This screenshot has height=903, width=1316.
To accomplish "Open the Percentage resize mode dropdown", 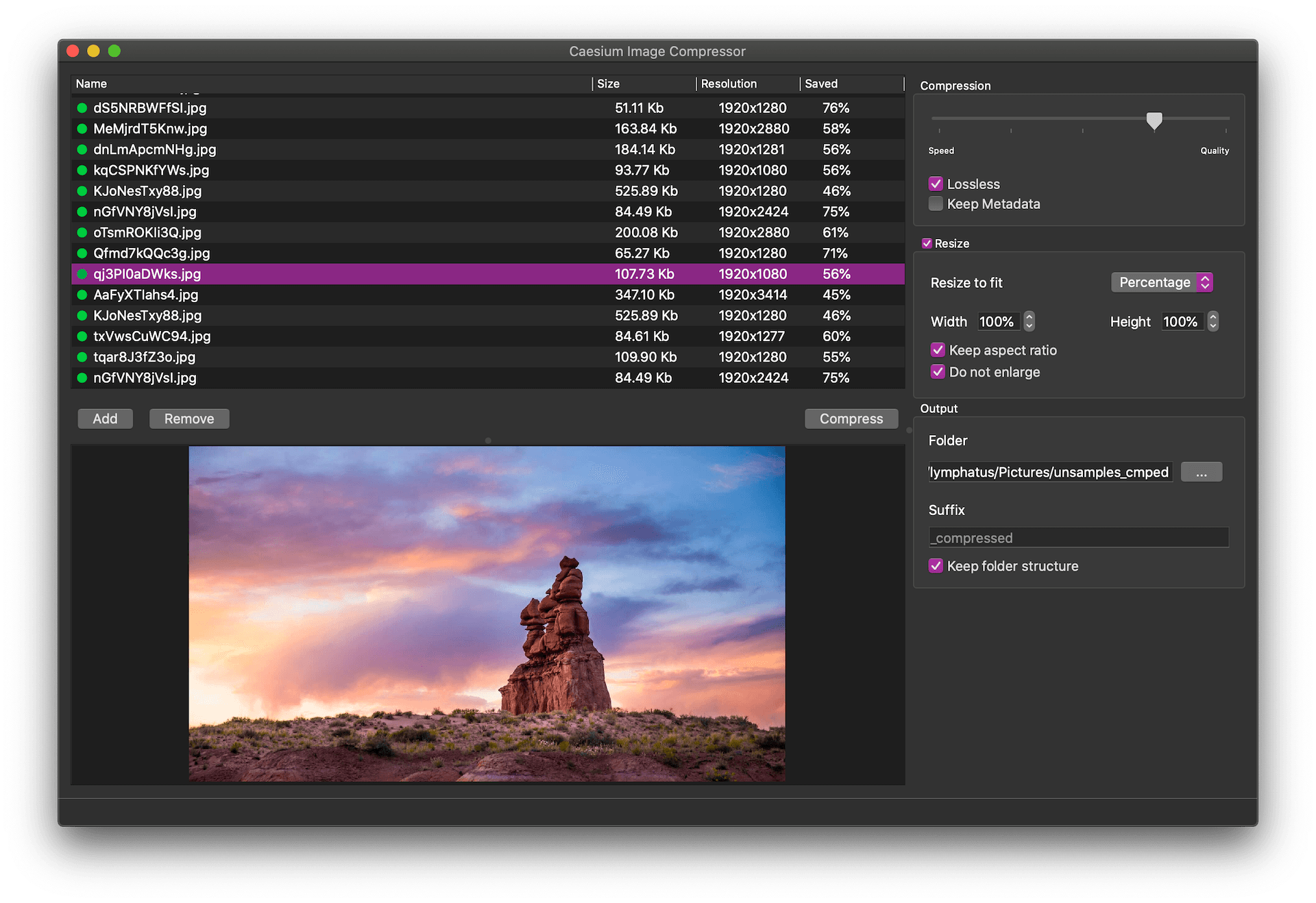I will tap(1161, 282).
